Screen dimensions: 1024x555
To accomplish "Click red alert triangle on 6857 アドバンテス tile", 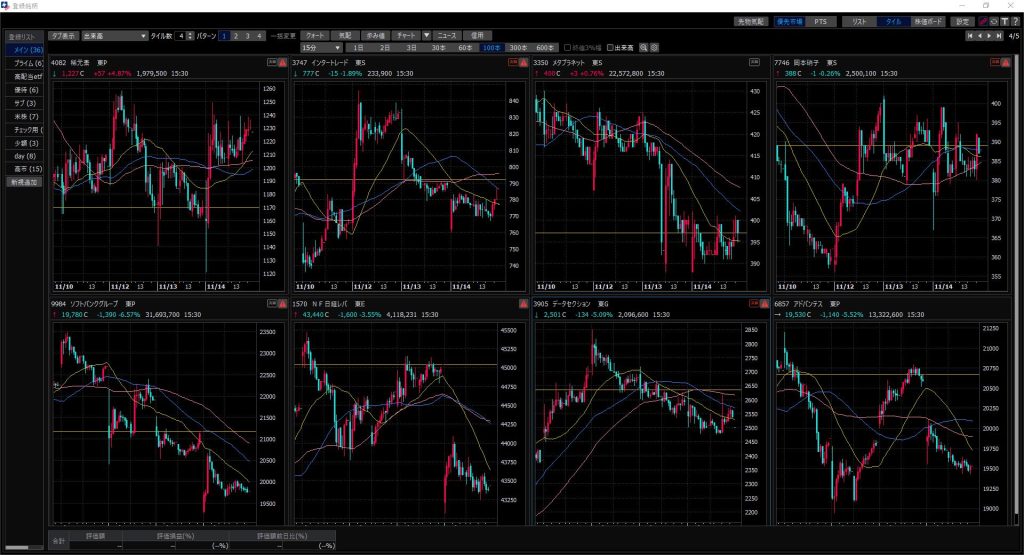I will tap(1007, 304).
